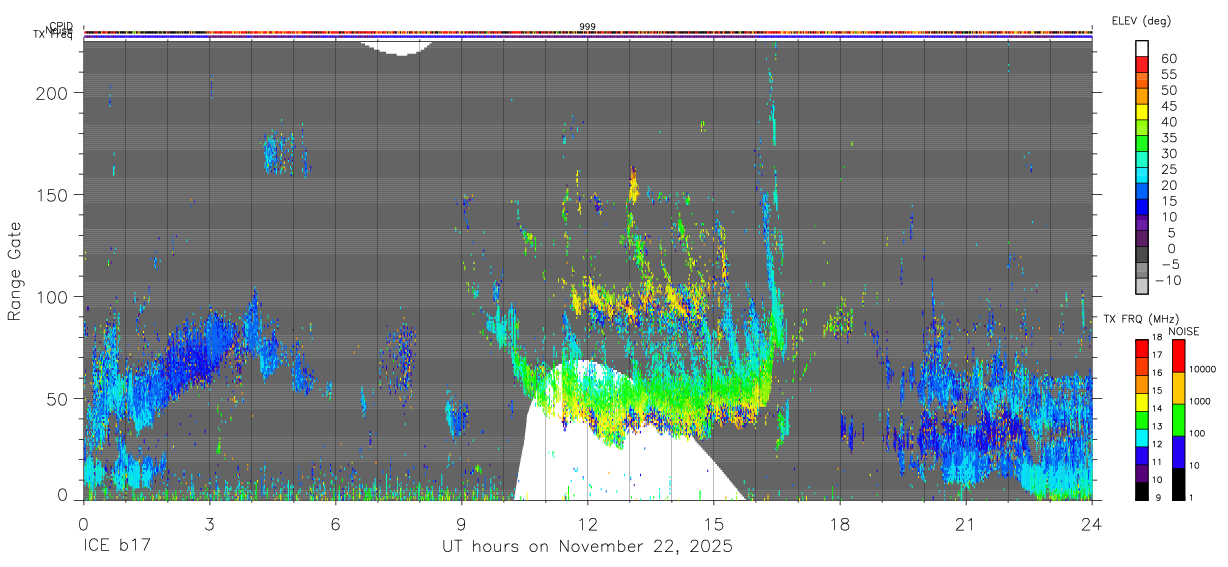Click elevation tick label '−5'
Viewport: 1228px width, 567px height.
click(1169, 265)
